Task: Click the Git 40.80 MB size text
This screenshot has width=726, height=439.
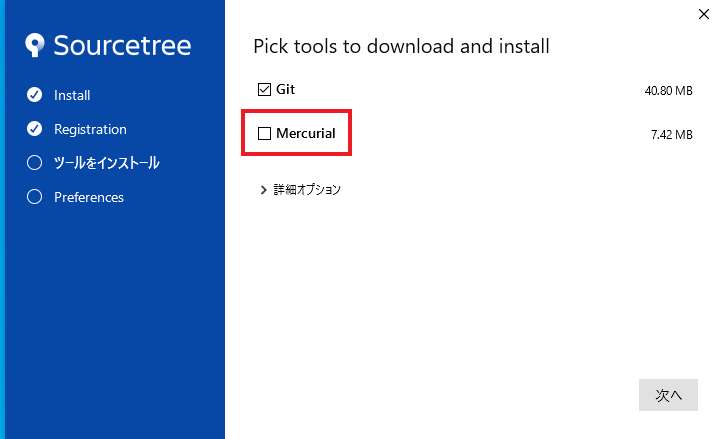Action: (x=669, y=91)
